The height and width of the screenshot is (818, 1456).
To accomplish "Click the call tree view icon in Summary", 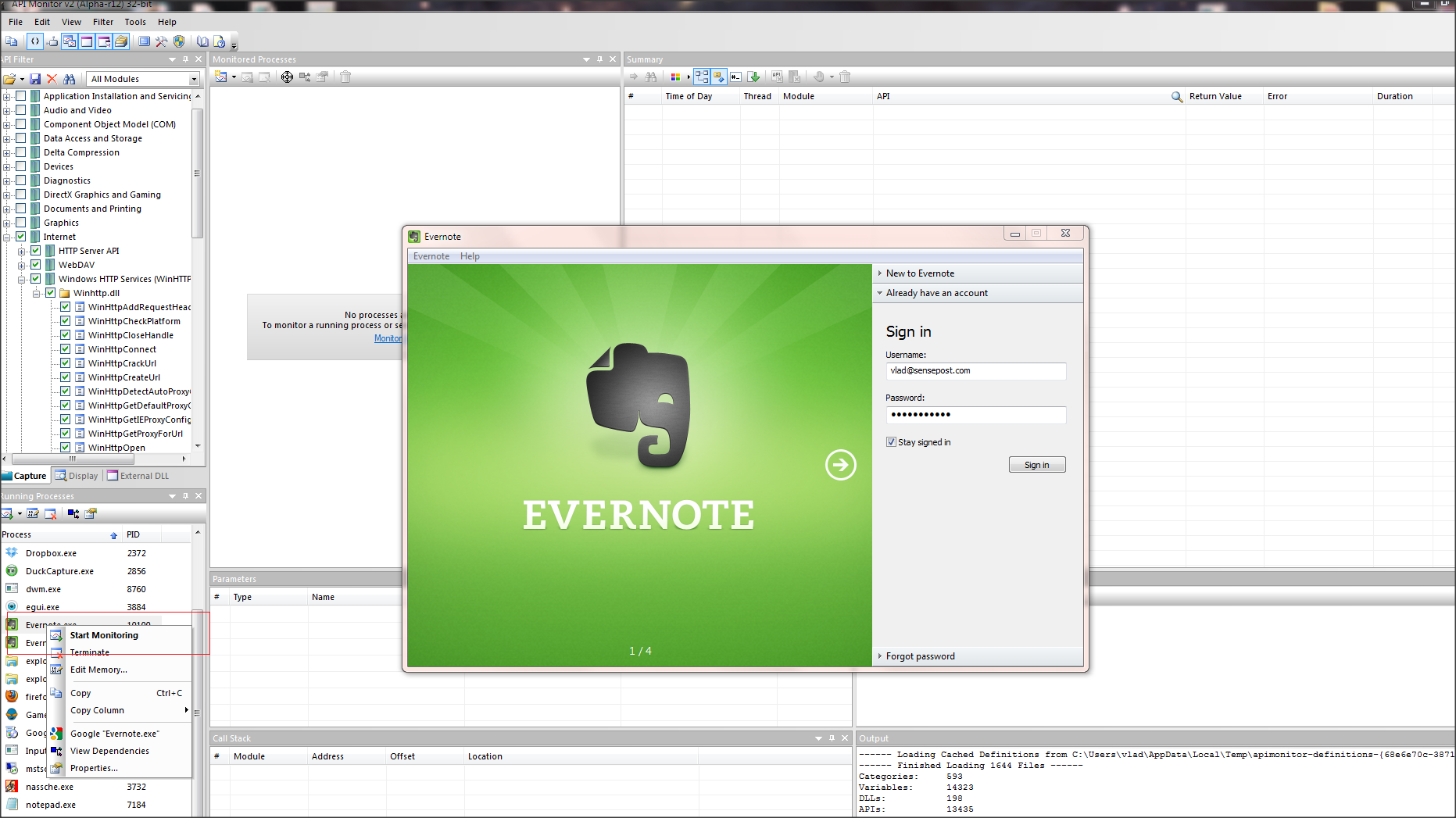I will click(702, 77).
